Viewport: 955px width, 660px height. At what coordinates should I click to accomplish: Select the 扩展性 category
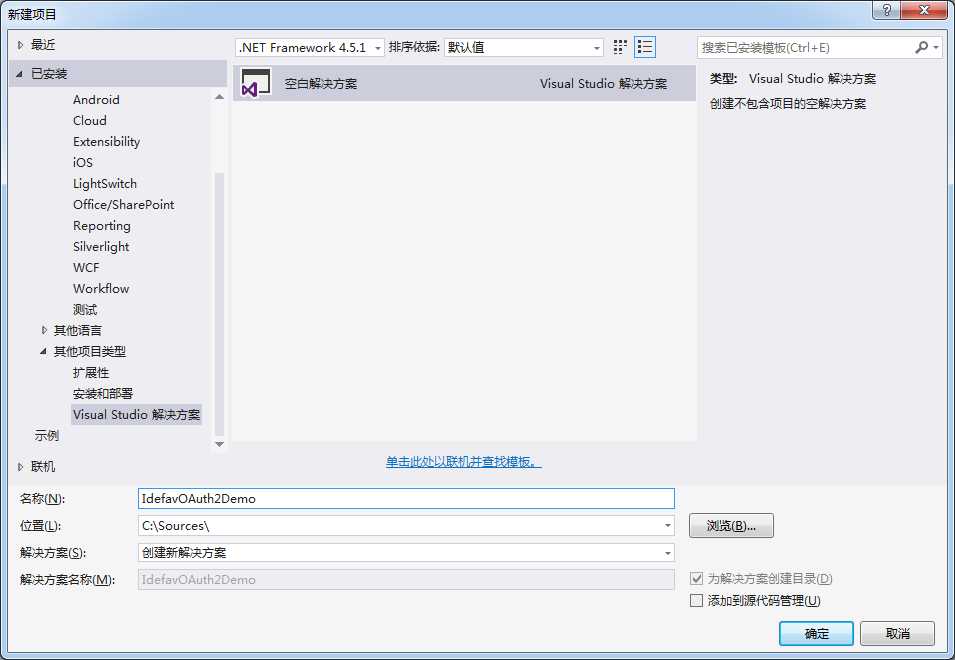click(x=91, y=373)
